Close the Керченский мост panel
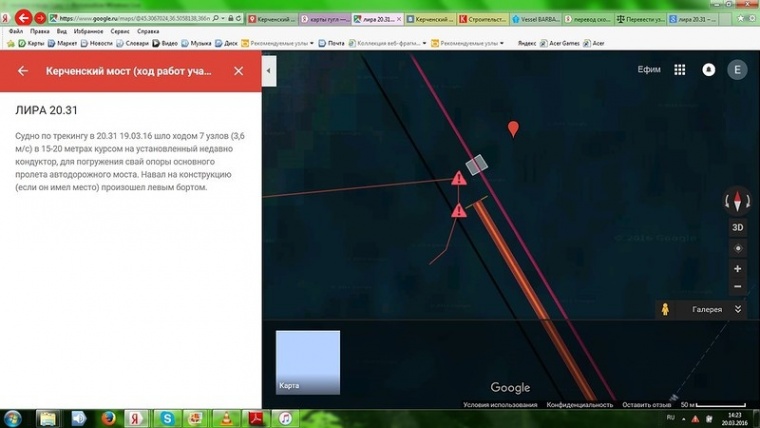The height and width of the screenshot is (428, 760). [238, 71]
